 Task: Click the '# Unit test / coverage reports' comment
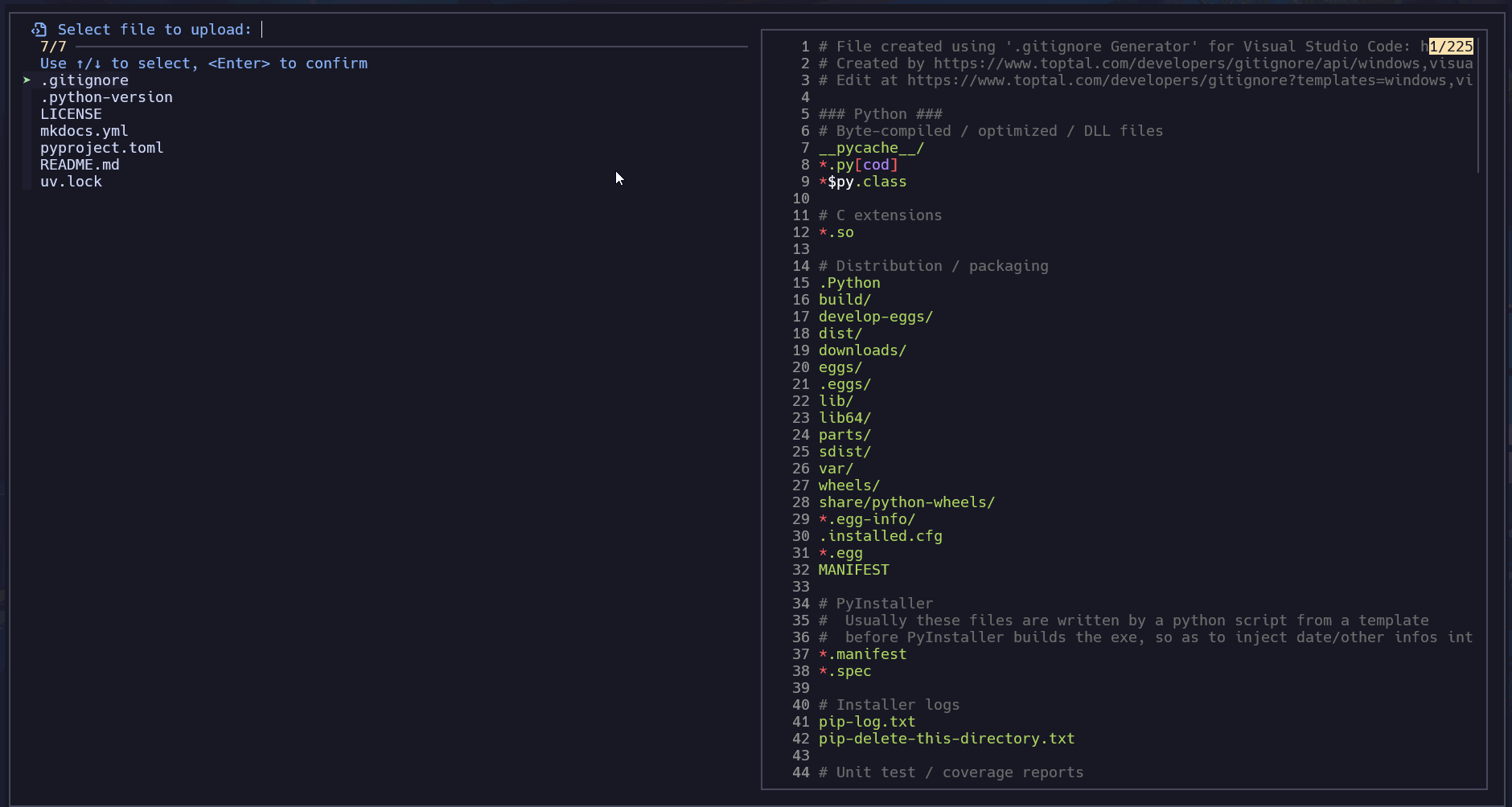pos(951,772)
